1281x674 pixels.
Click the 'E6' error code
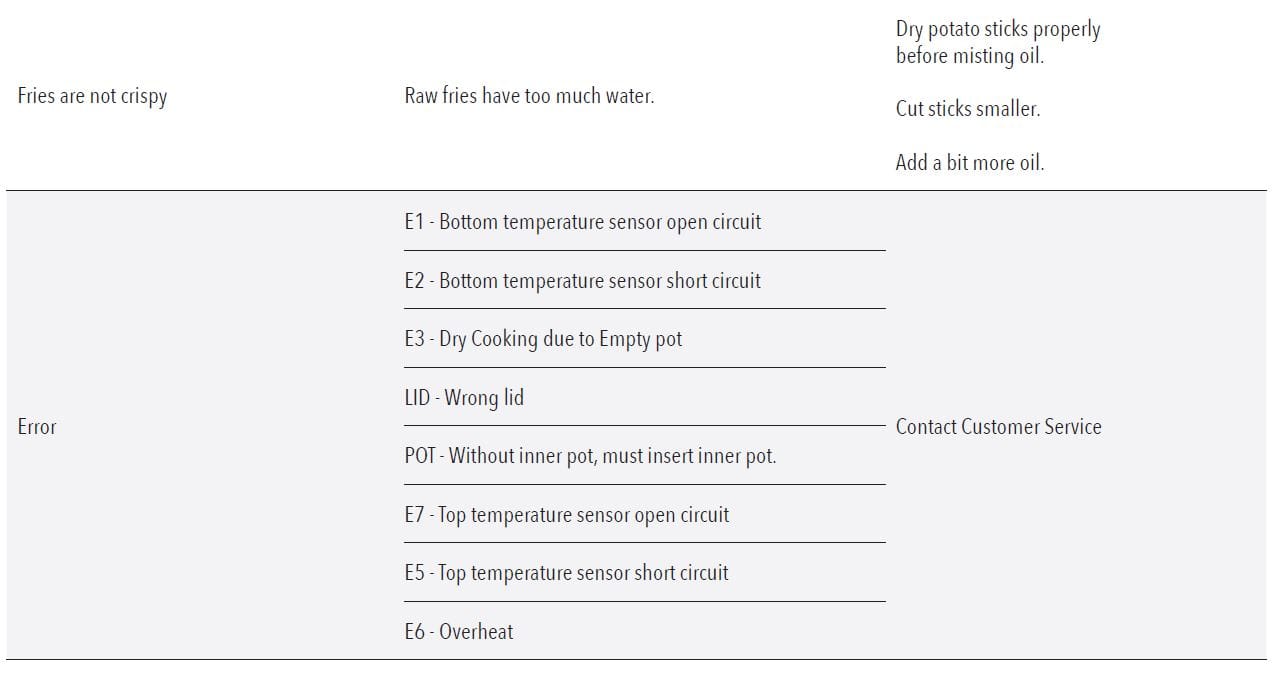414,632
